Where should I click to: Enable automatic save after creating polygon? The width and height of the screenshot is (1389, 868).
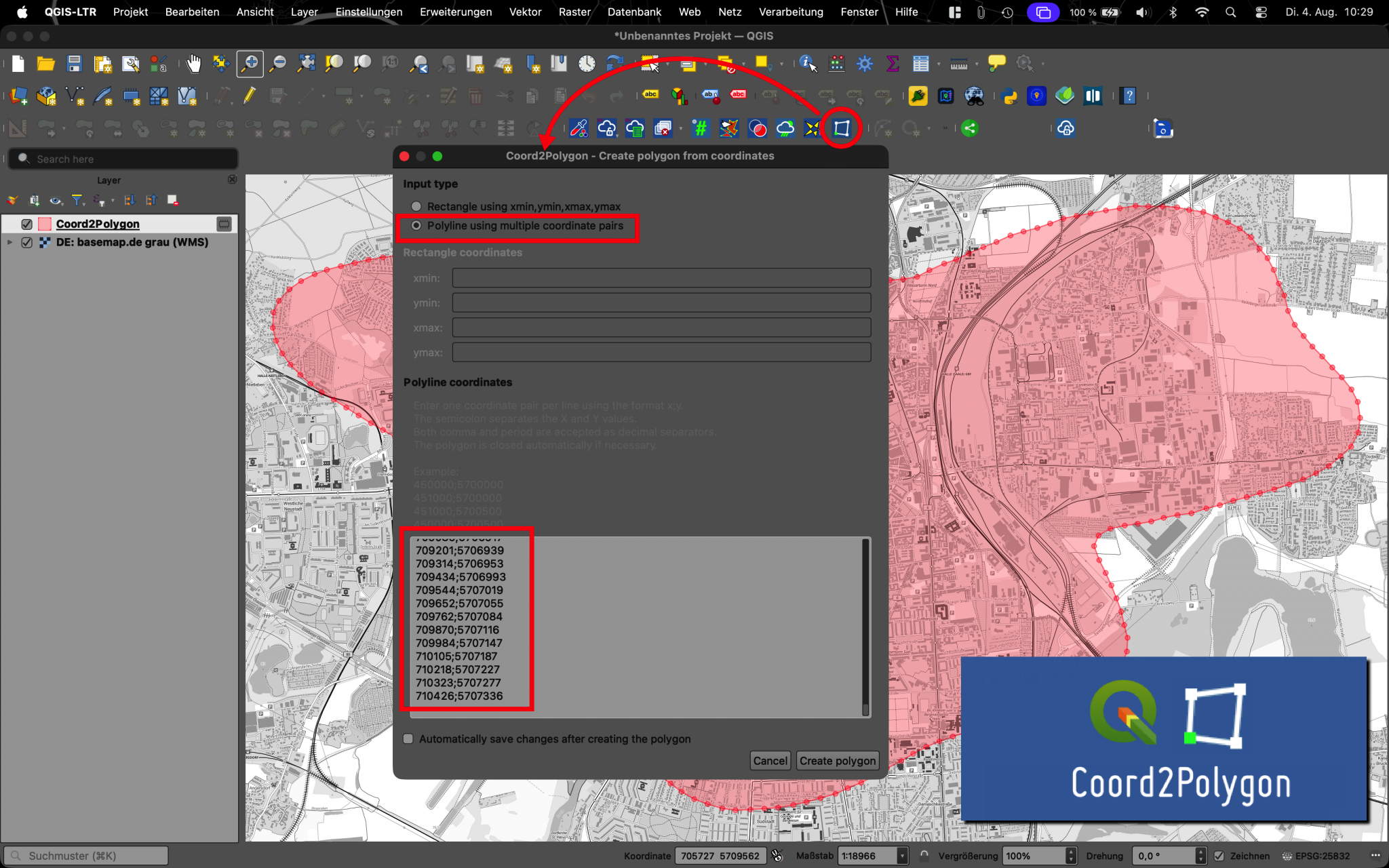coord(408,739)
